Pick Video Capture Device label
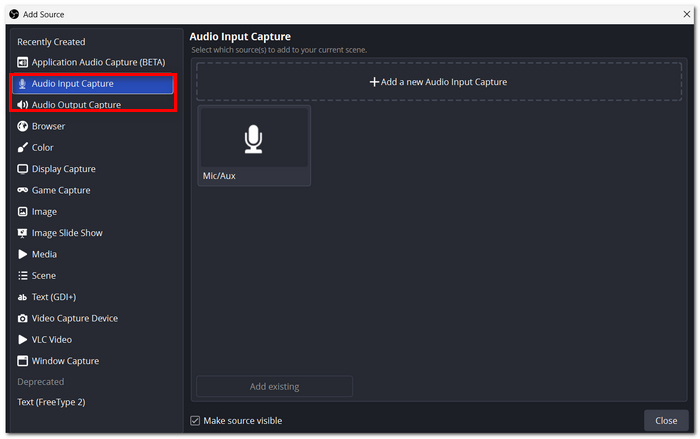 pos(75,318)
